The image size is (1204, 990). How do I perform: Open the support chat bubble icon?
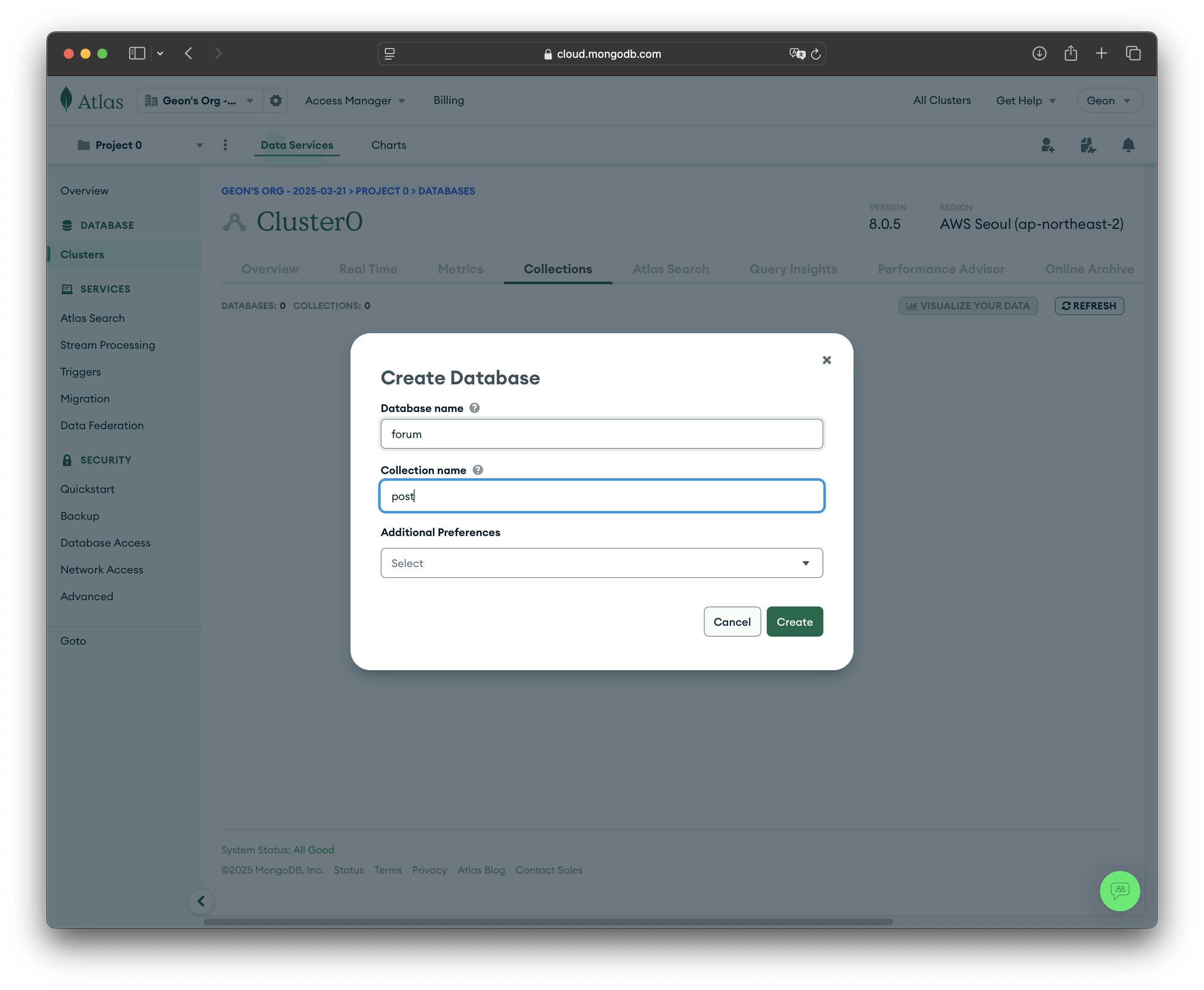[1119, 890]
